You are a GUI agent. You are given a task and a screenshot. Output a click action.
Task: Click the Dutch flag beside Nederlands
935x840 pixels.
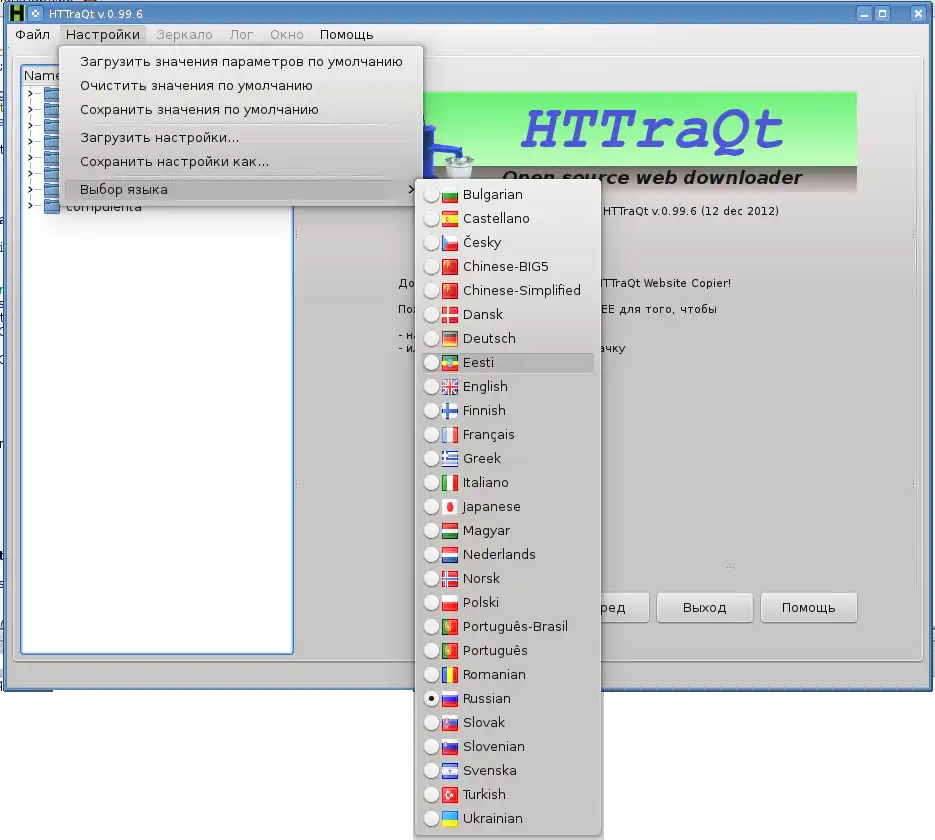pyautogui.click(x=450, y=554)
